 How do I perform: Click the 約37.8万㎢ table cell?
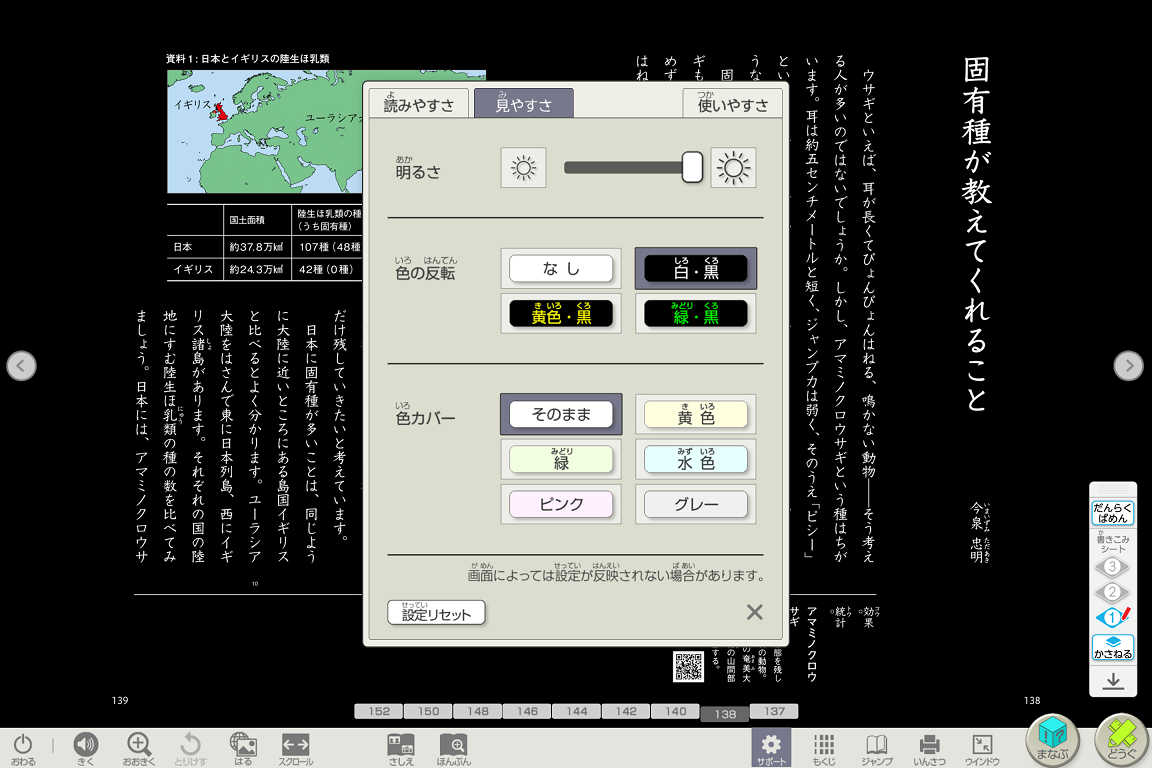[x=256, y=247]
